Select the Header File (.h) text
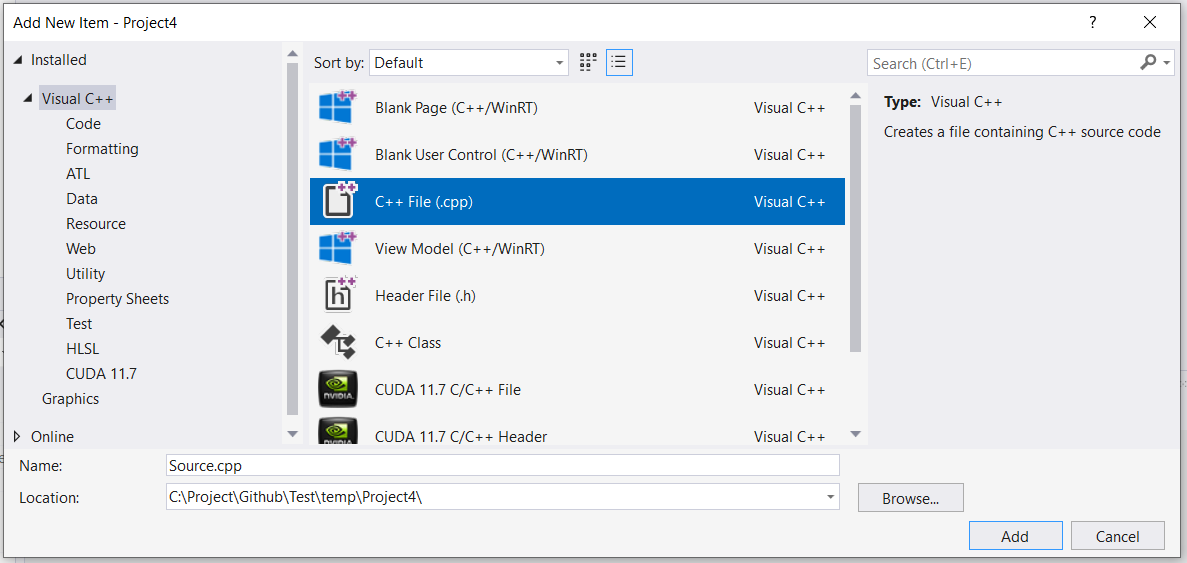 [x=425, y=295]
